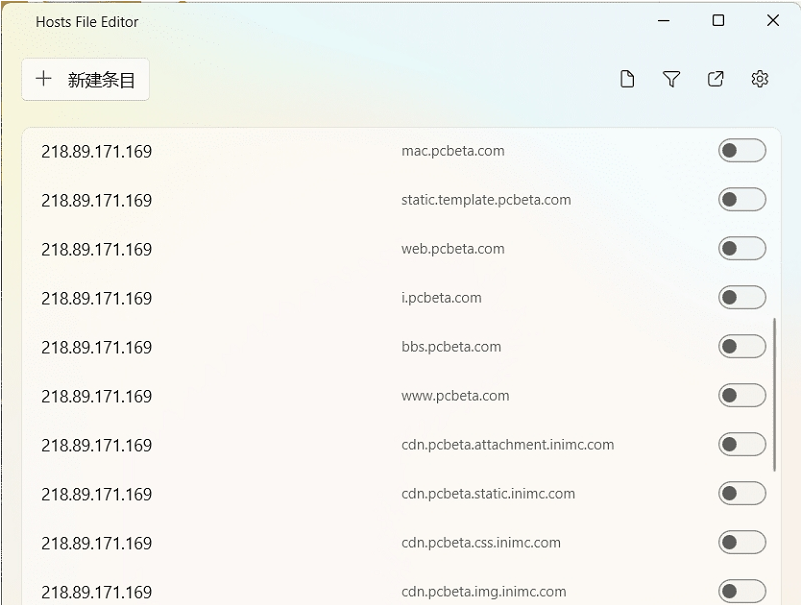This screenshot has width=801, height=605.
Task: Click the open hosts file icon
Action: (715, 79)
